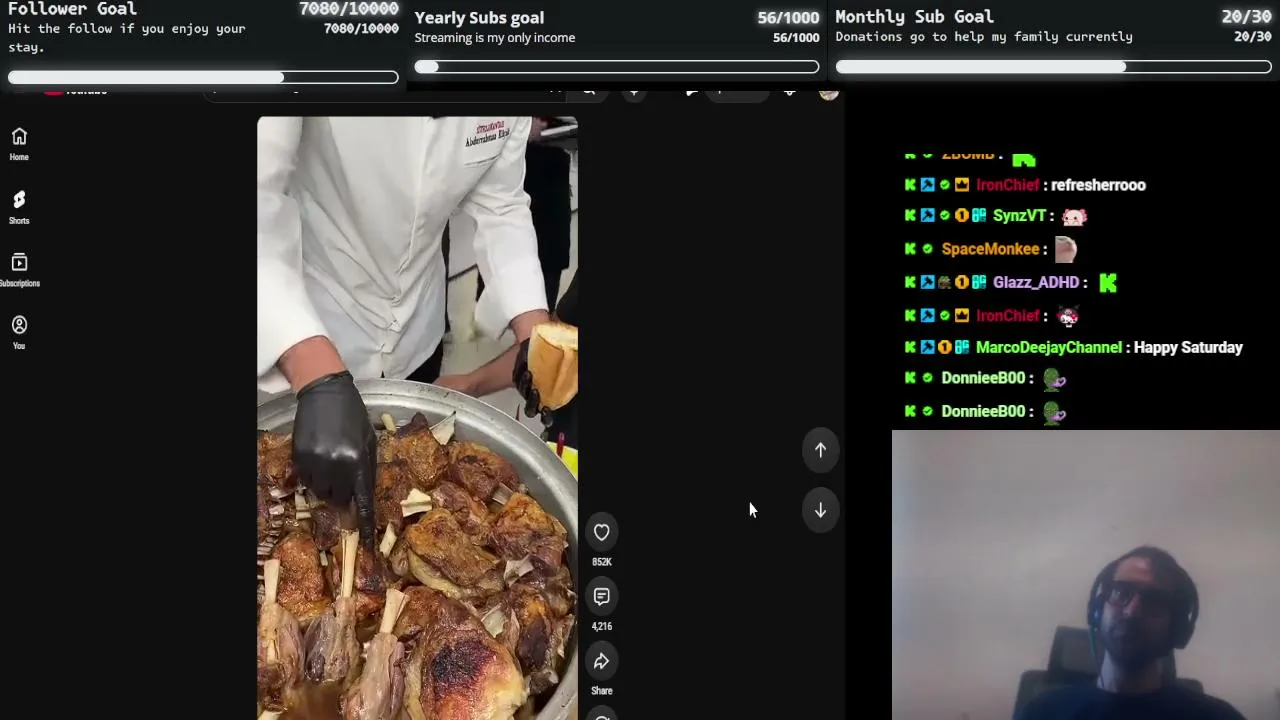Screen dimensions: 1280x720
Task: Click the SynzVT username in chat
Action: tap(1019, 216)
